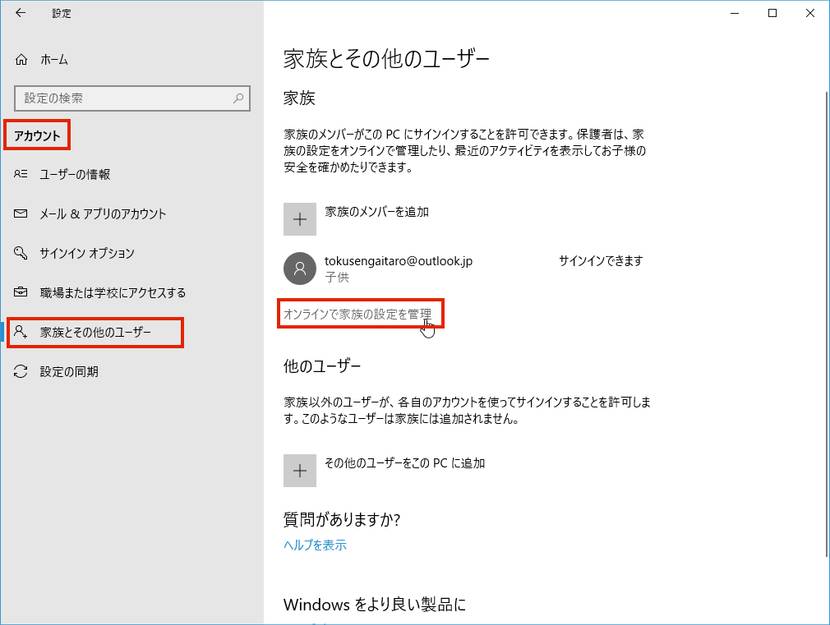Click plus icon to add family member
The height and width of the screenshot is (625, 830).
300,219
